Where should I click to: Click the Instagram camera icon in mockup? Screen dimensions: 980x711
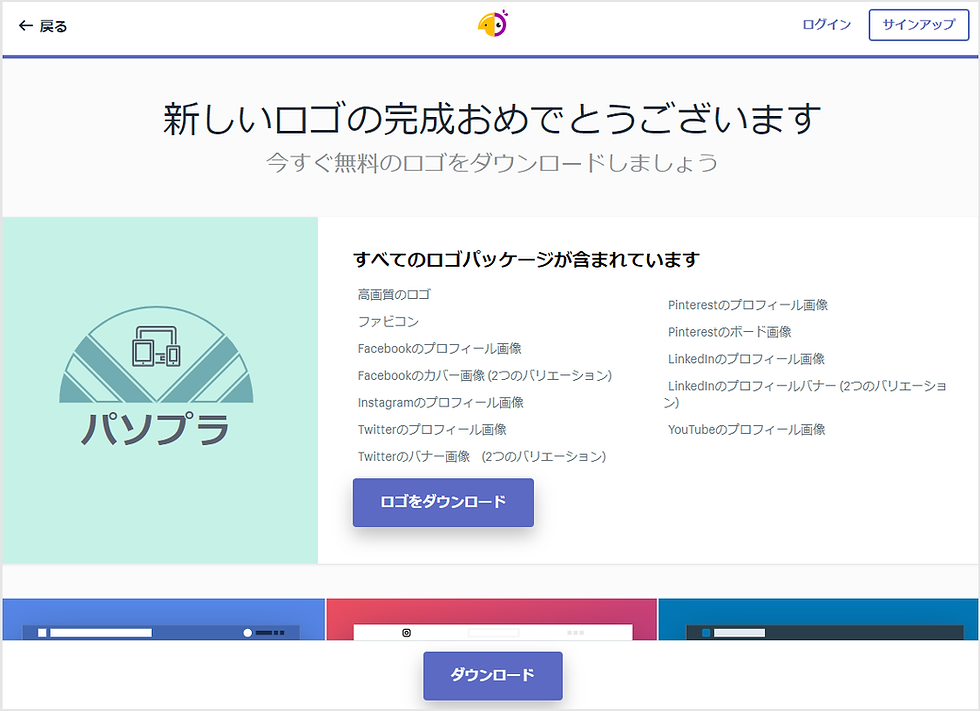[x=406, y=633]
